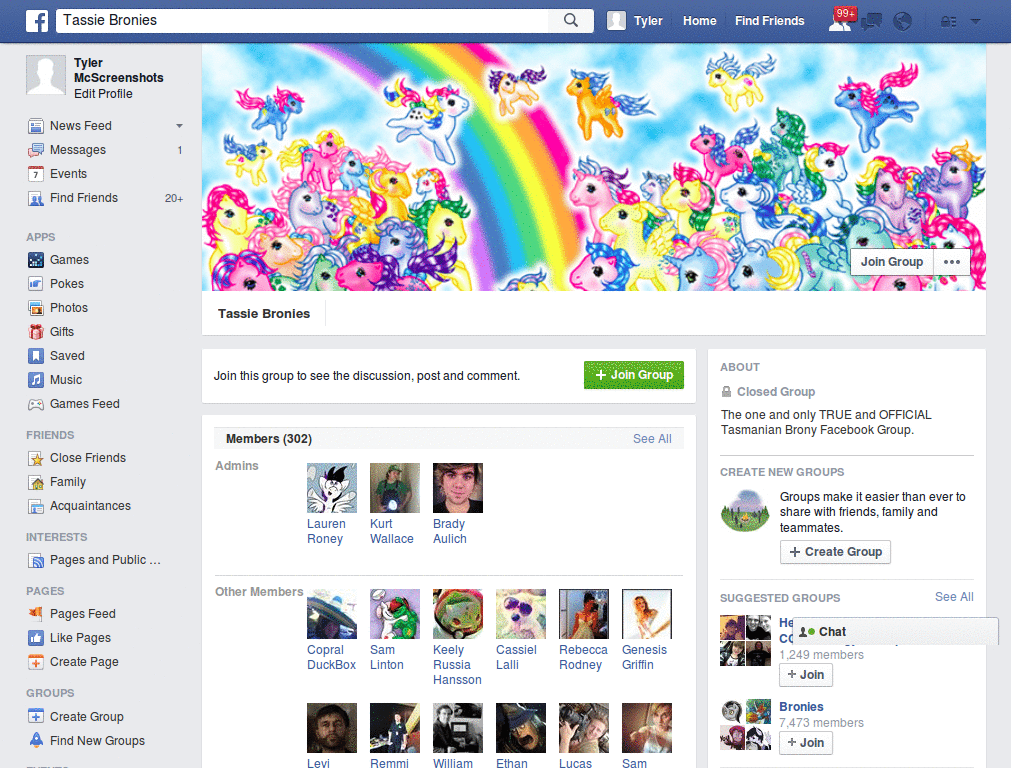The image size is (1024, 768).
Task: Click See All members link
Action: point(652,439)
